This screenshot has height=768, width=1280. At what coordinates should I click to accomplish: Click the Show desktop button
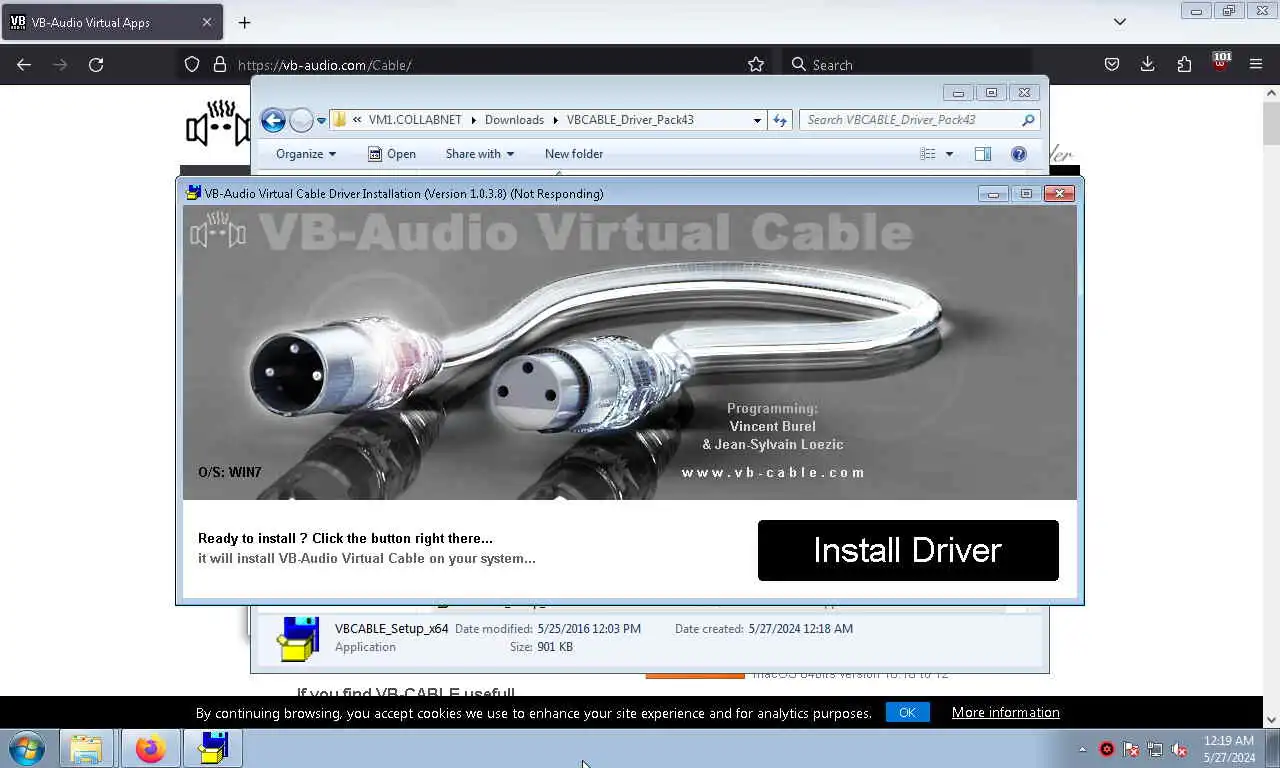pyautogui.click(x=1272, y=748)
